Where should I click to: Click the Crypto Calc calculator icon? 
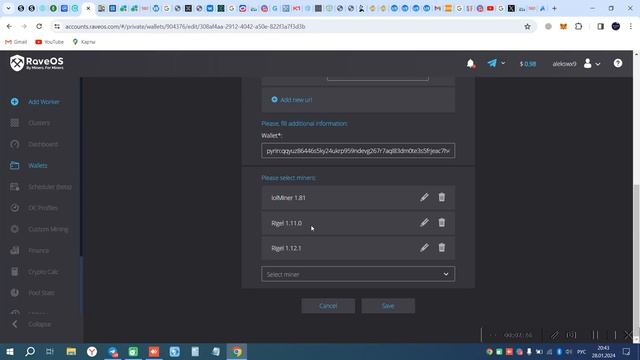[x=15, y=271]
